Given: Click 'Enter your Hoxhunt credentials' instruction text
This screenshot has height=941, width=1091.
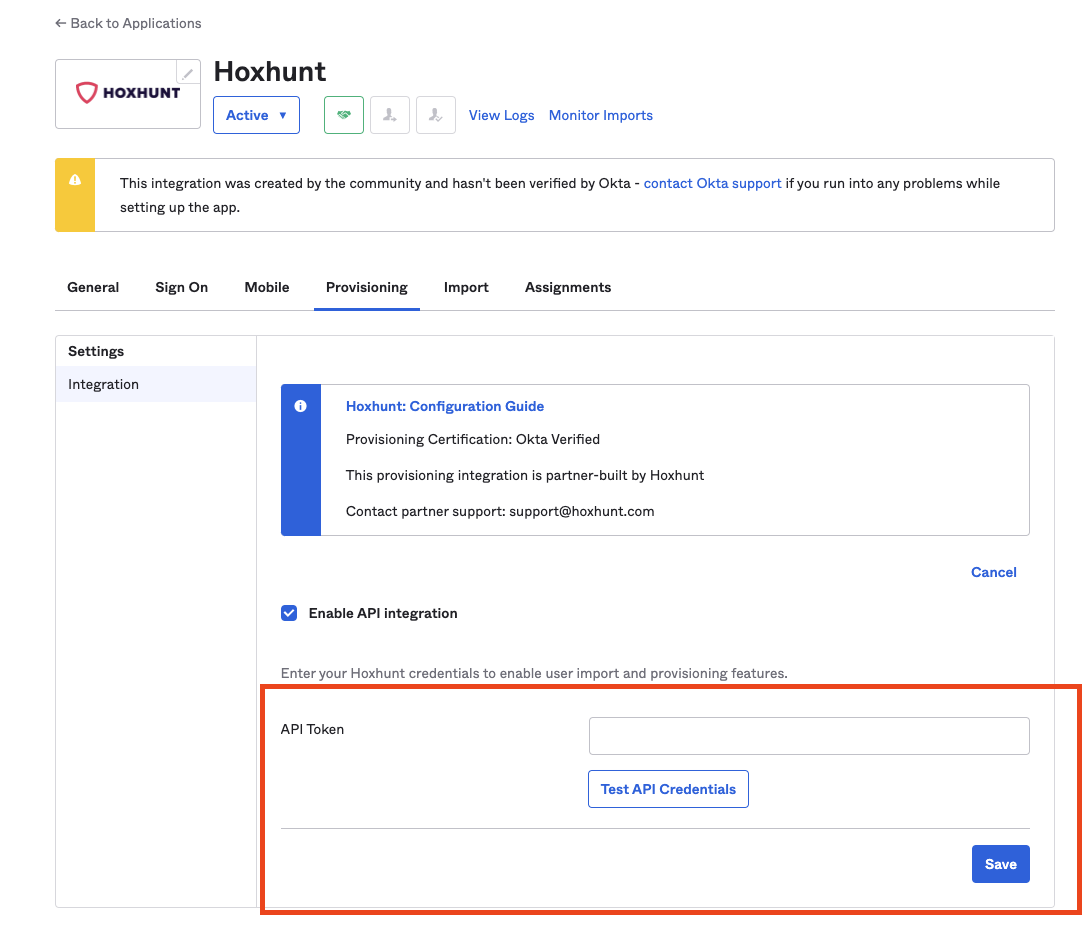Looking at the screenshot, I should pos(534,673).
